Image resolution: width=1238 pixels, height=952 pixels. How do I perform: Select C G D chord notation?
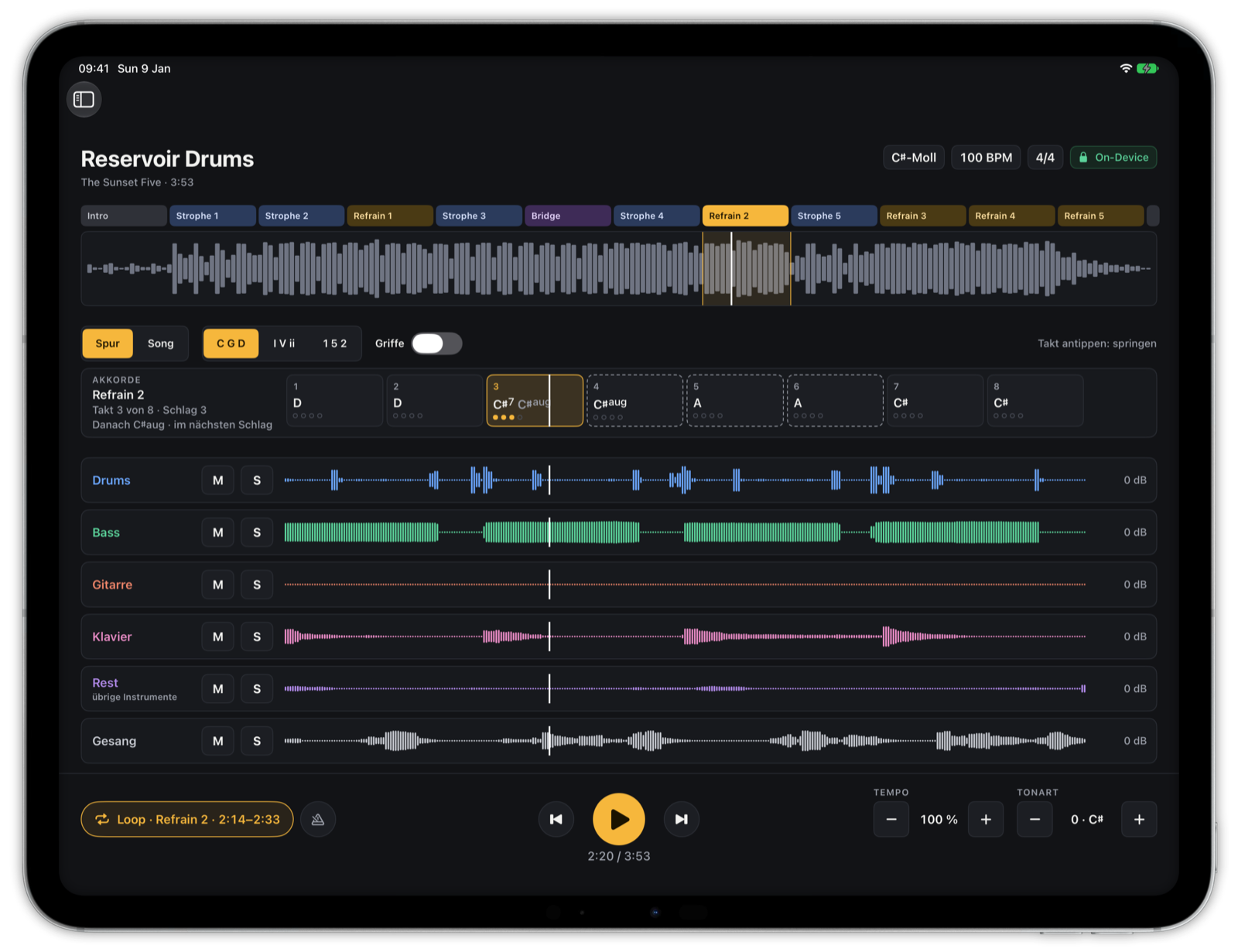pyautogui.click(x=231, y=343)
